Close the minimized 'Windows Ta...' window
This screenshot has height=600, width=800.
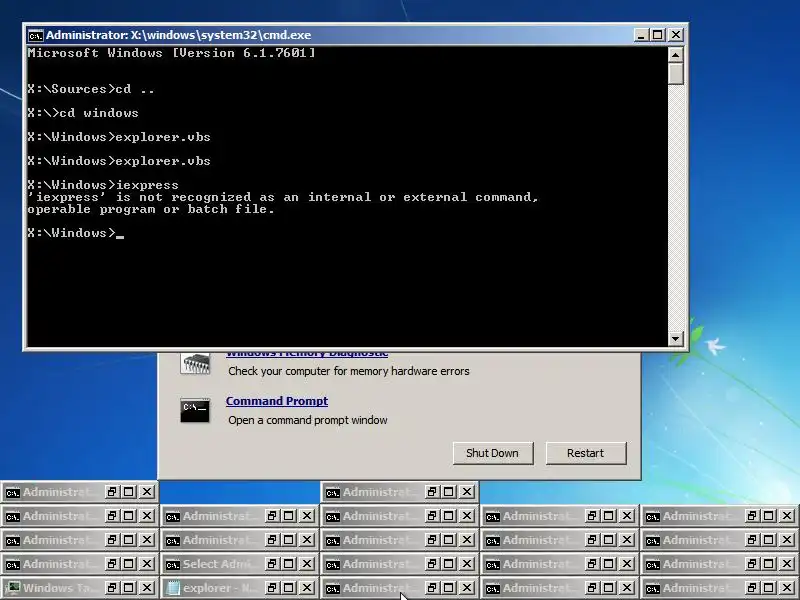pos(146,588)
